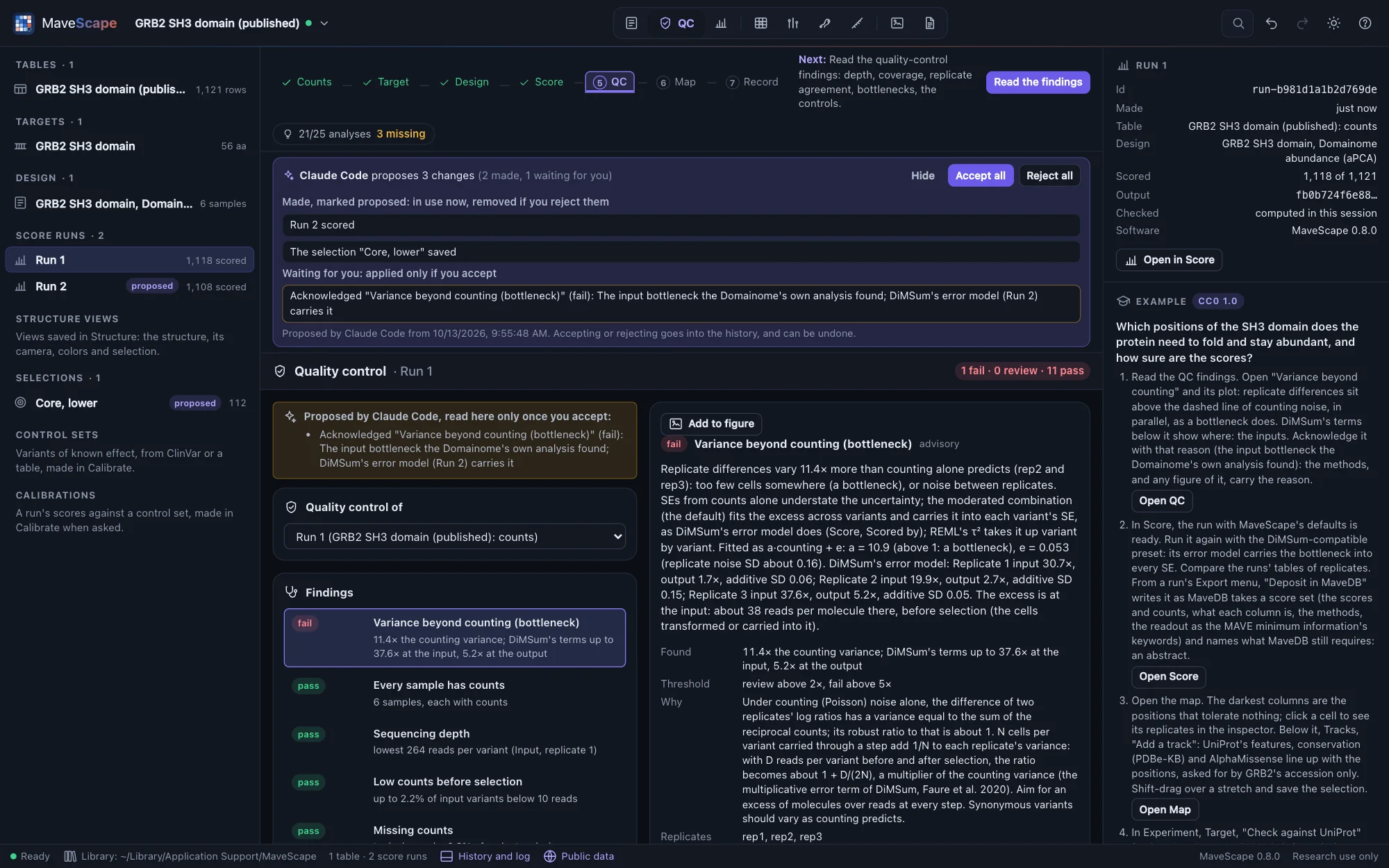Open the grid heatmap Map view icon

pyautogui.click(x=760, y=23)
